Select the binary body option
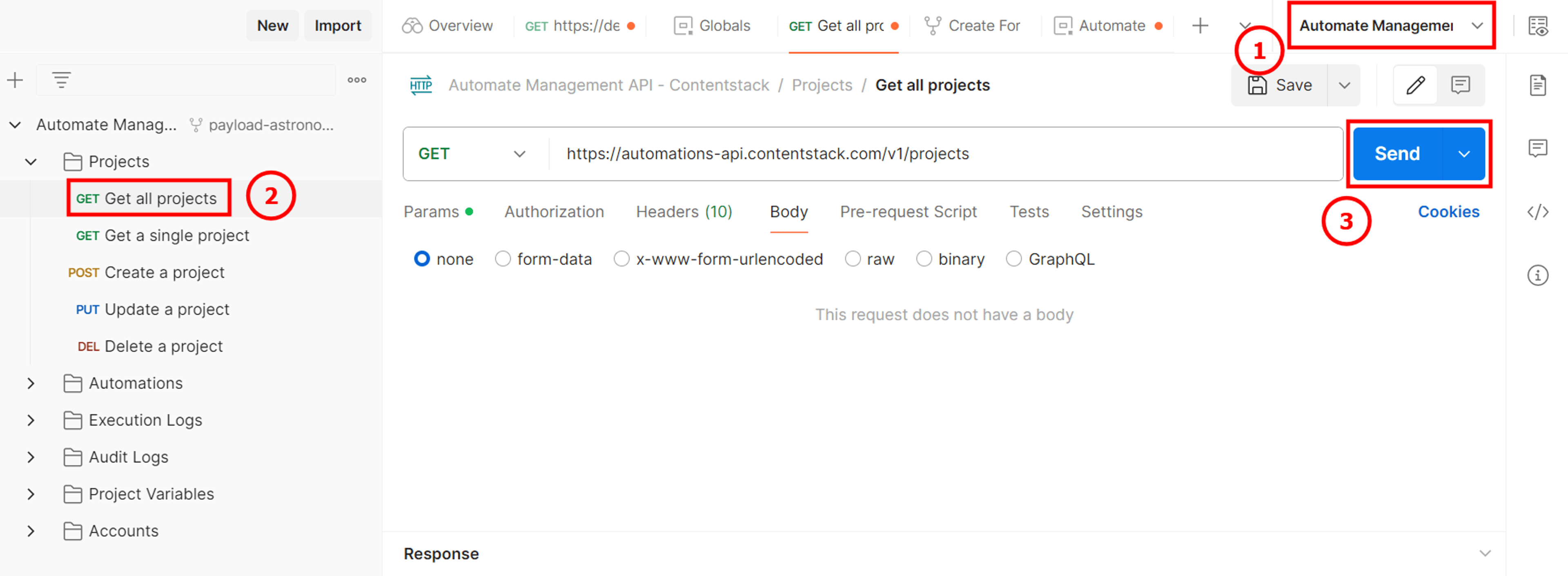The width and height of the screenshot is (1568, 576). pyautogui.click(x=924, y=259)
